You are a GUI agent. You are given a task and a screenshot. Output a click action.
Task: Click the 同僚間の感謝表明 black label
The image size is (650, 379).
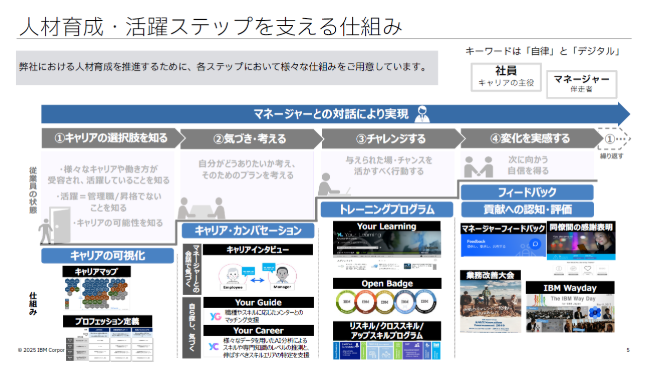click(x=581, y=227)
